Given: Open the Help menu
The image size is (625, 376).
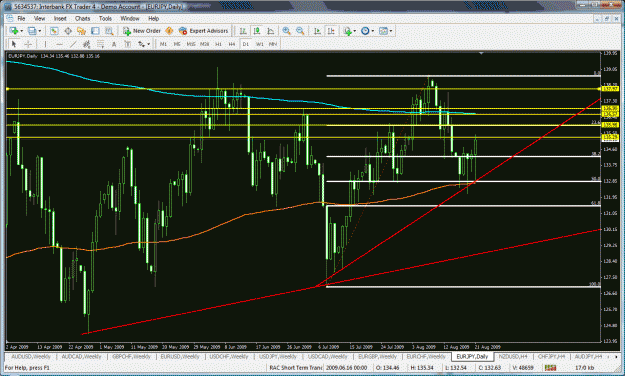Looking at the screenshot, I should tap(154, 18).
